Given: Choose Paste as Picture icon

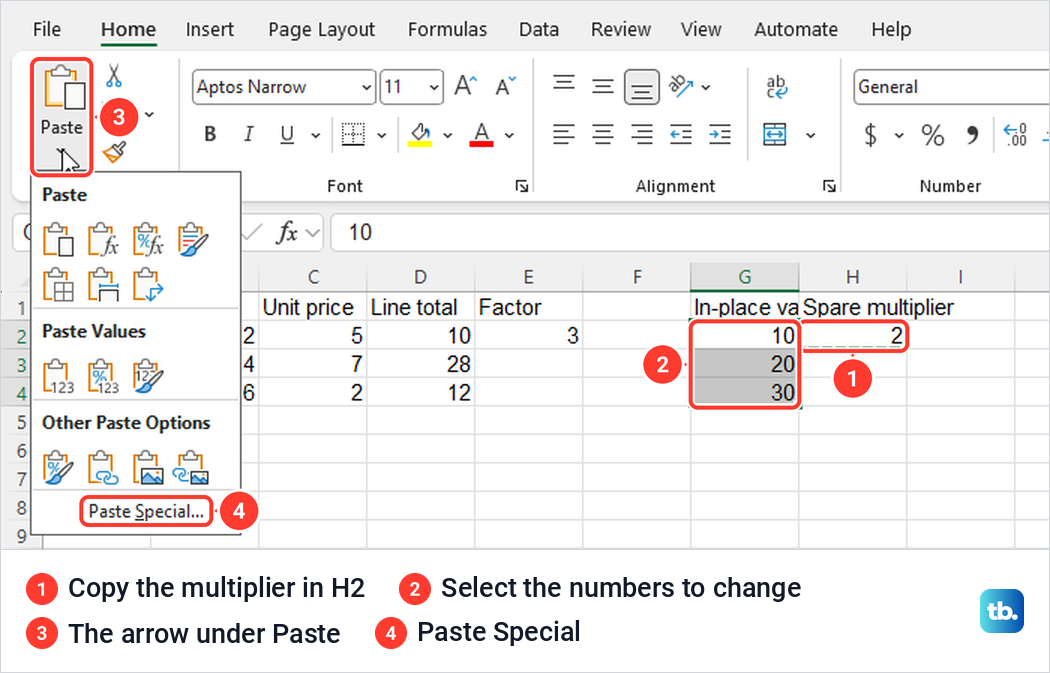Looking at the screenshot, I should point(148,467).
